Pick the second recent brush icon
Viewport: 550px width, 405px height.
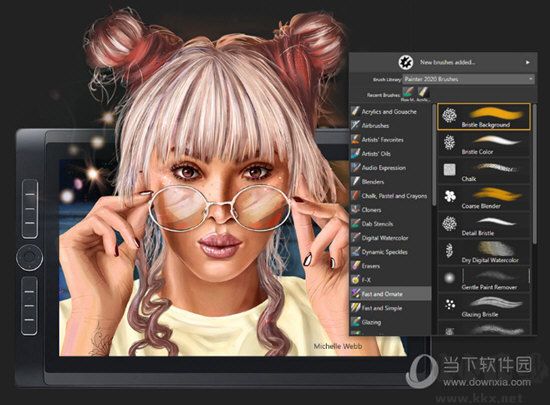click(423, 92)
